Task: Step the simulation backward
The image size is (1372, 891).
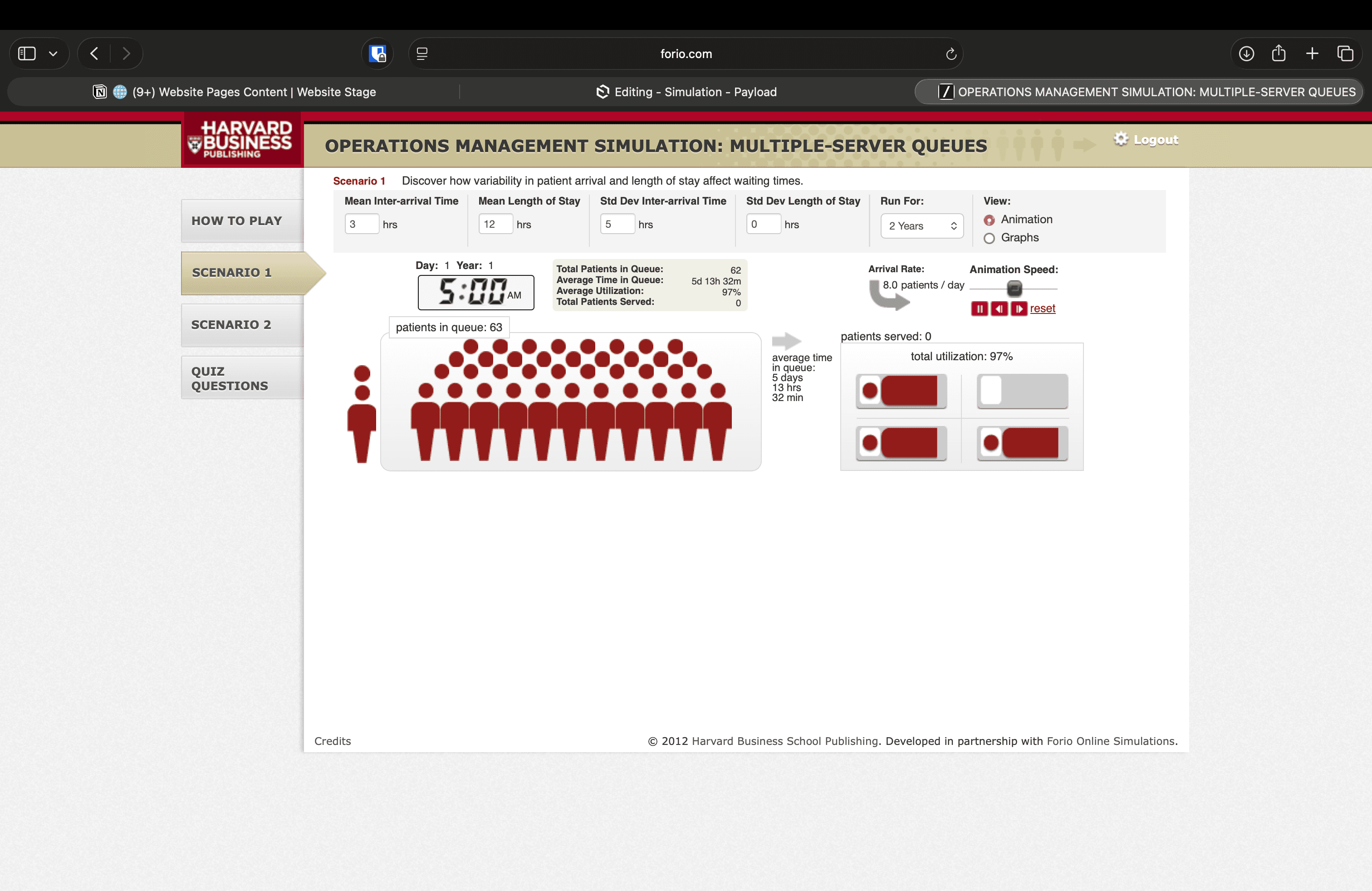Action: click(999, 309)
